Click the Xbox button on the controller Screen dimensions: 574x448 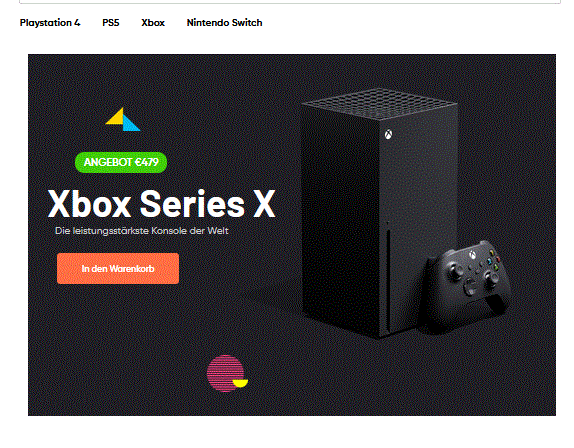pos(473,255)
